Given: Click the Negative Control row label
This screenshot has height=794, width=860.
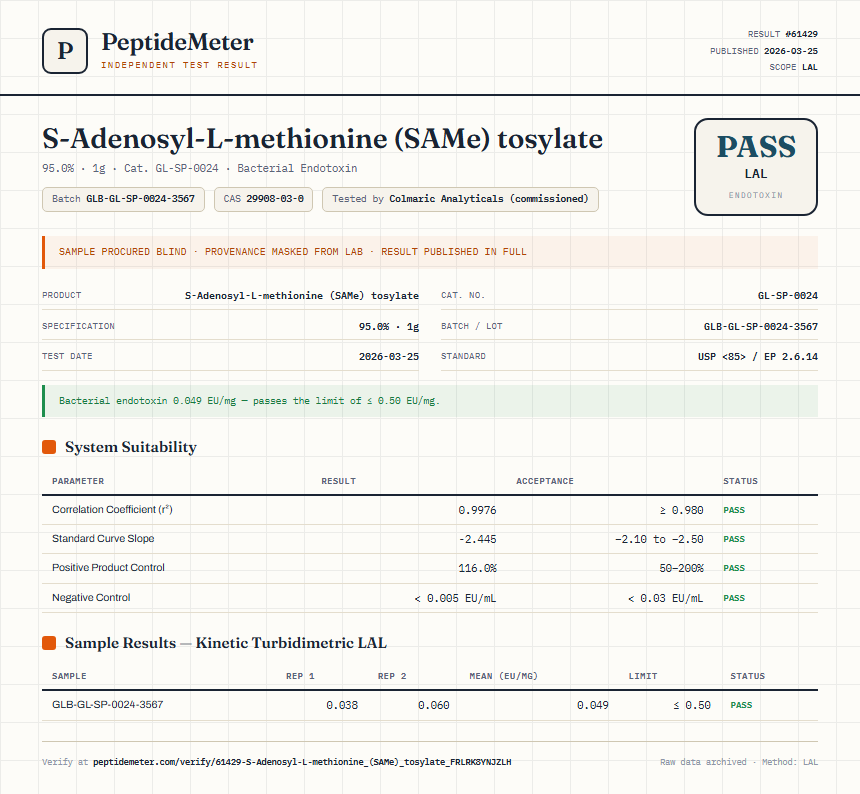Looking at the screenshot, I should [91, 598].
